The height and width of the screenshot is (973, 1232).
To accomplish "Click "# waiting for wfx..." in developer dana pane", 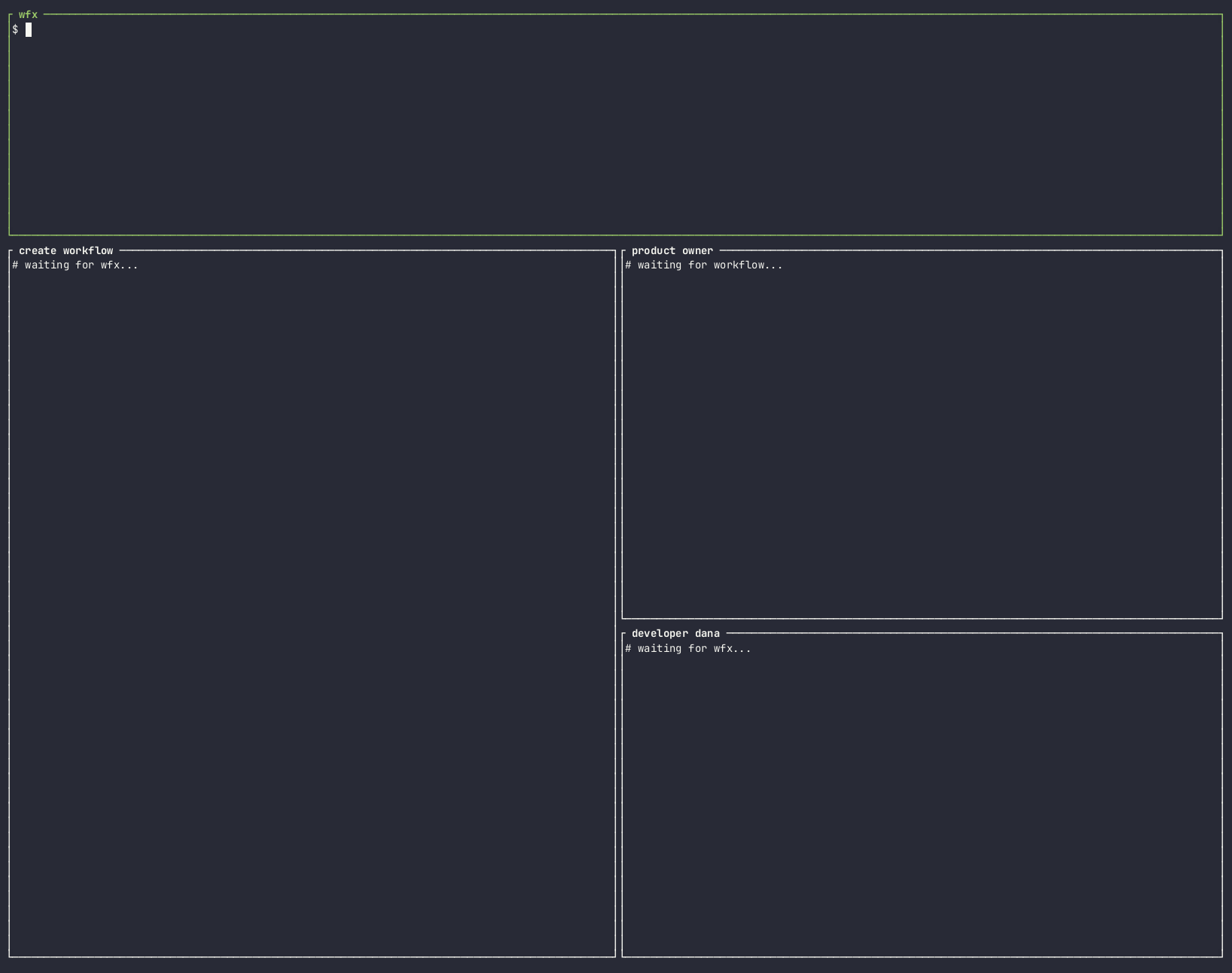I will (688, 648).
